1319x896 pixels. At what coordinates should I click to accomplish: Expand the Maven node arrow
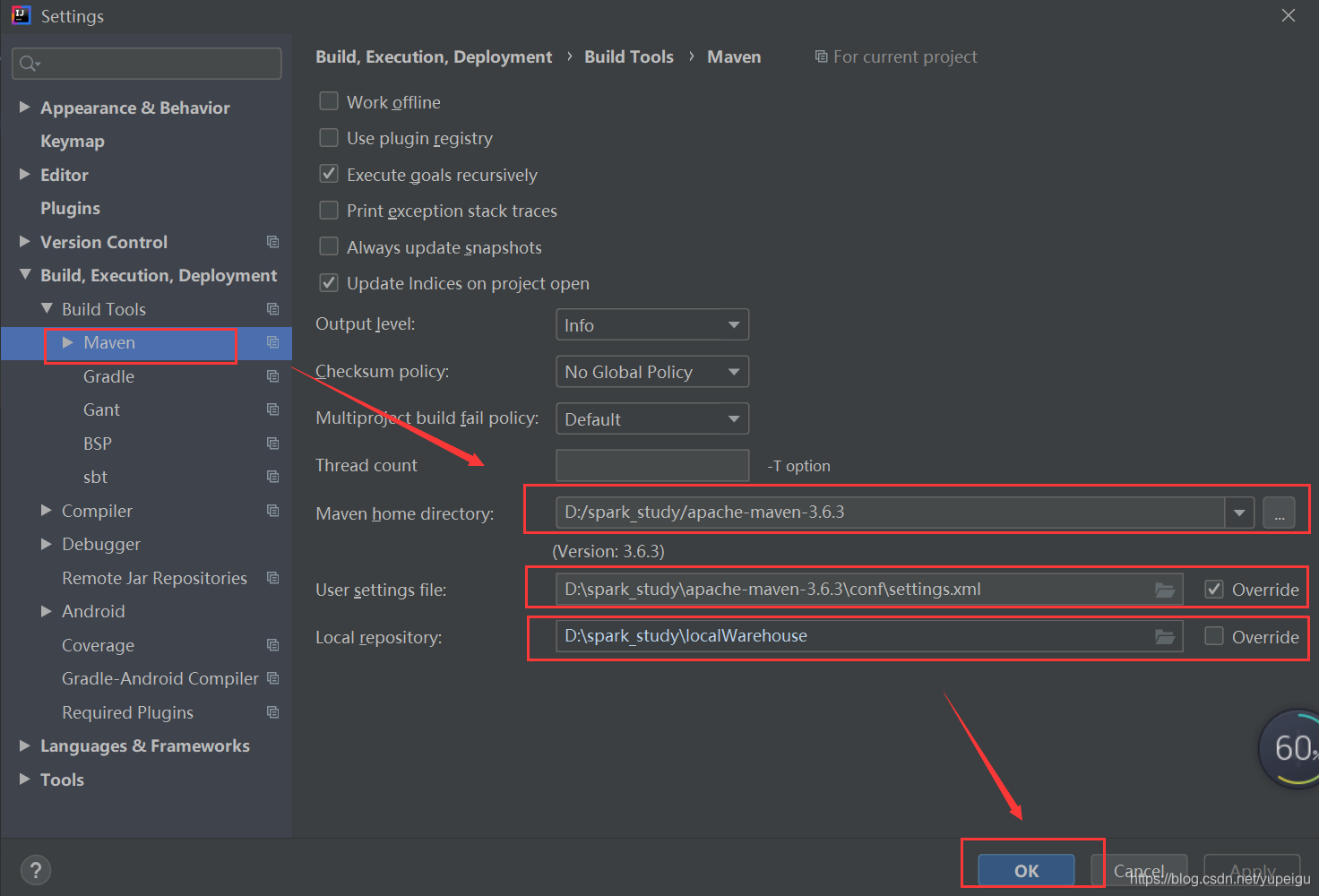pyautogui.click(x=68, y=342)
